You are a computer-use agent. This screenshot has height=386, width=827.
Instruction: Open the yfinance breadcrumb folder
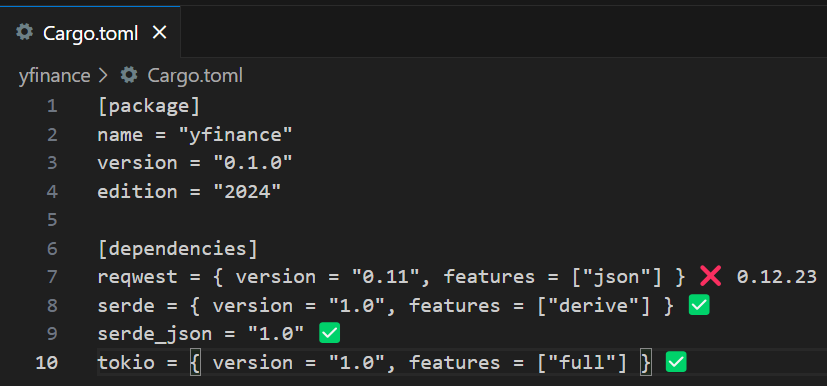pos(54,76)
